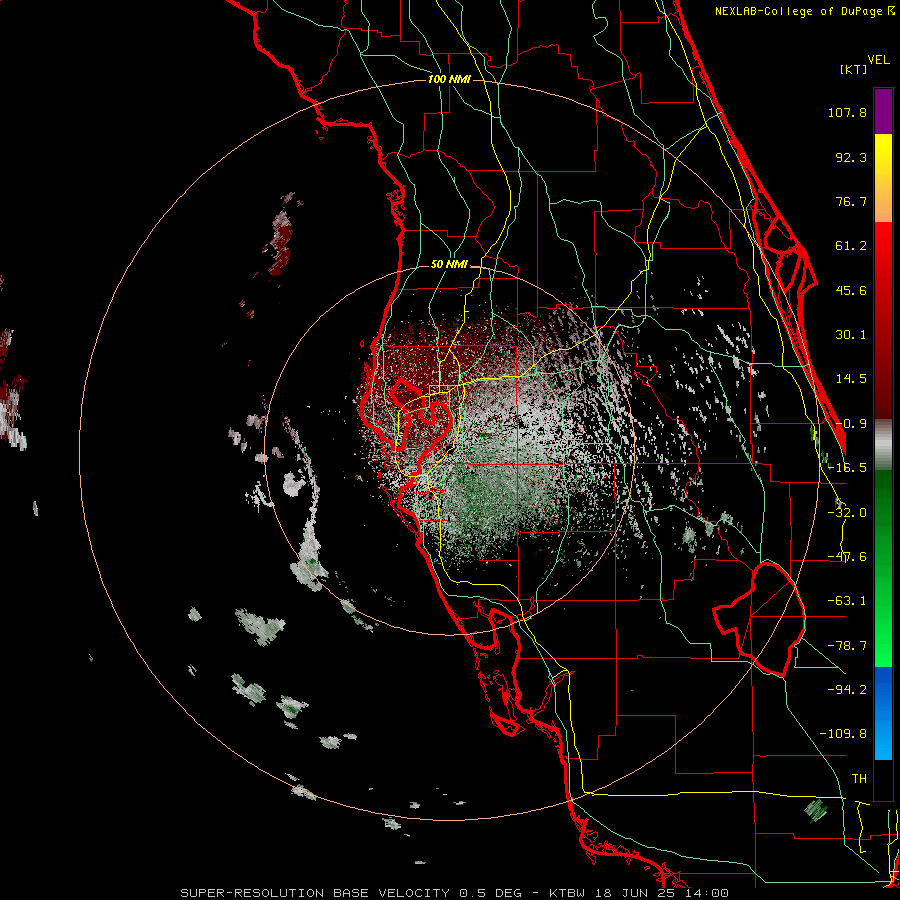Screen dimensions: 900x900
Task: Select the -16.5 legend value
Action: [x=847, y=468]
